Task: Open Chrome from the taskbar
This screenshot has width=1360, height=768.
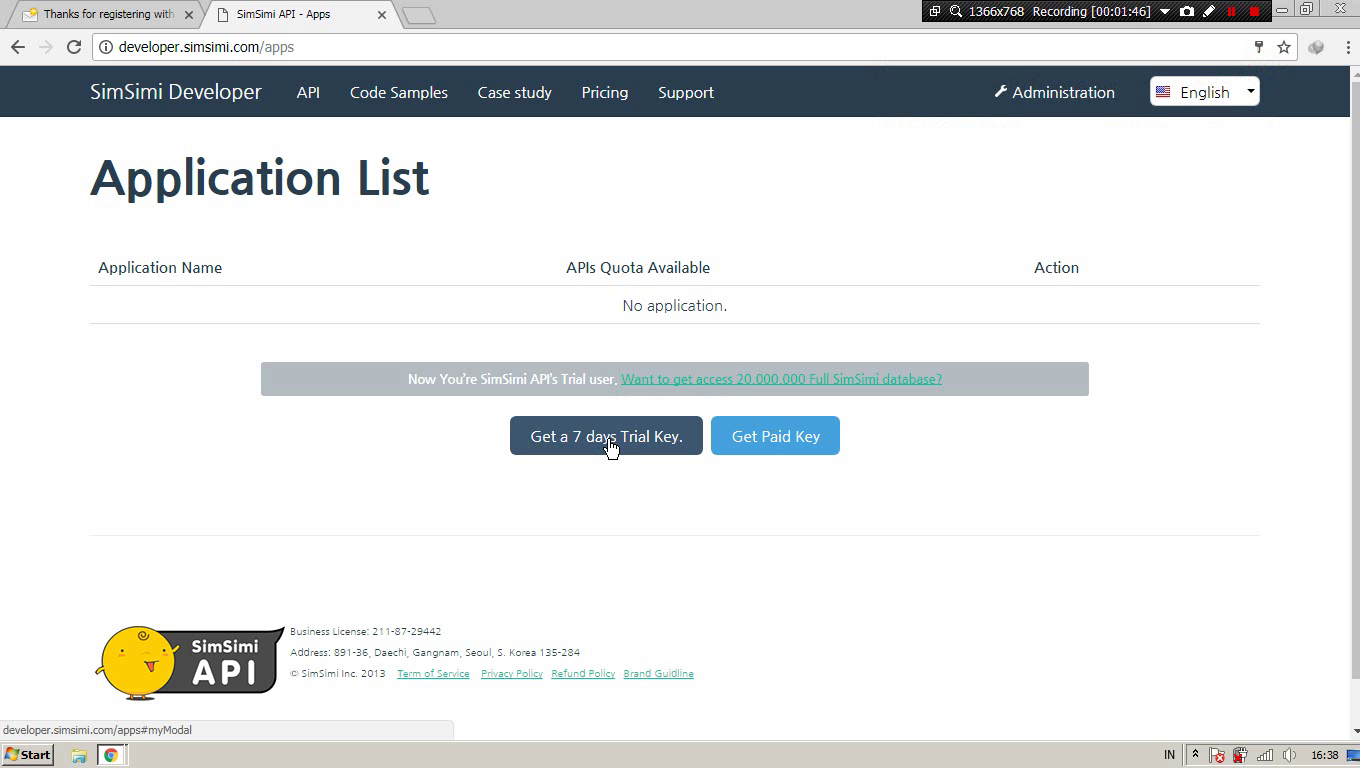Action: (111, 755)
